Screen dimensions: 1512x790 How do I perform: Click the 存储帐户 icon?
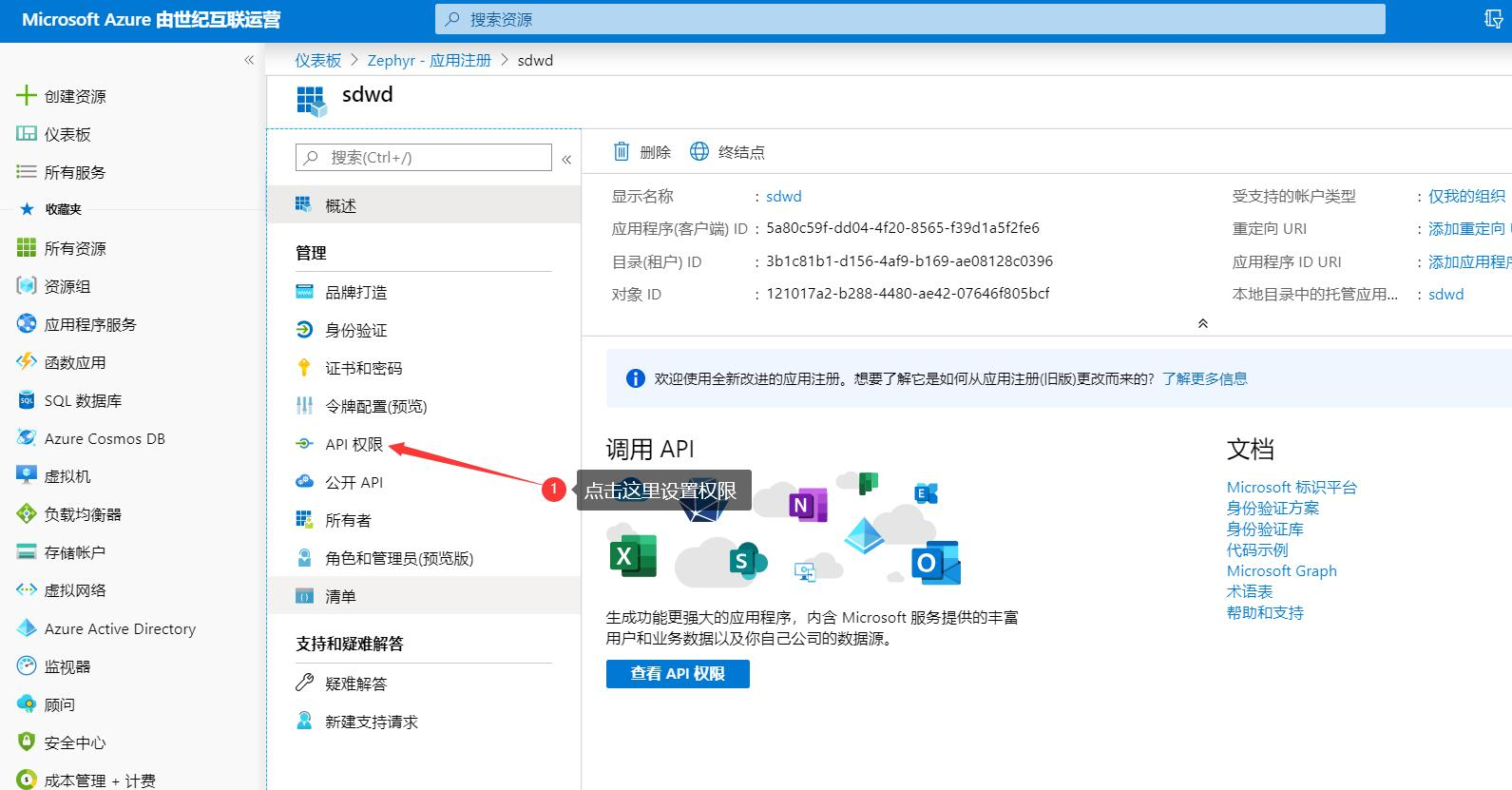[26, 552]
